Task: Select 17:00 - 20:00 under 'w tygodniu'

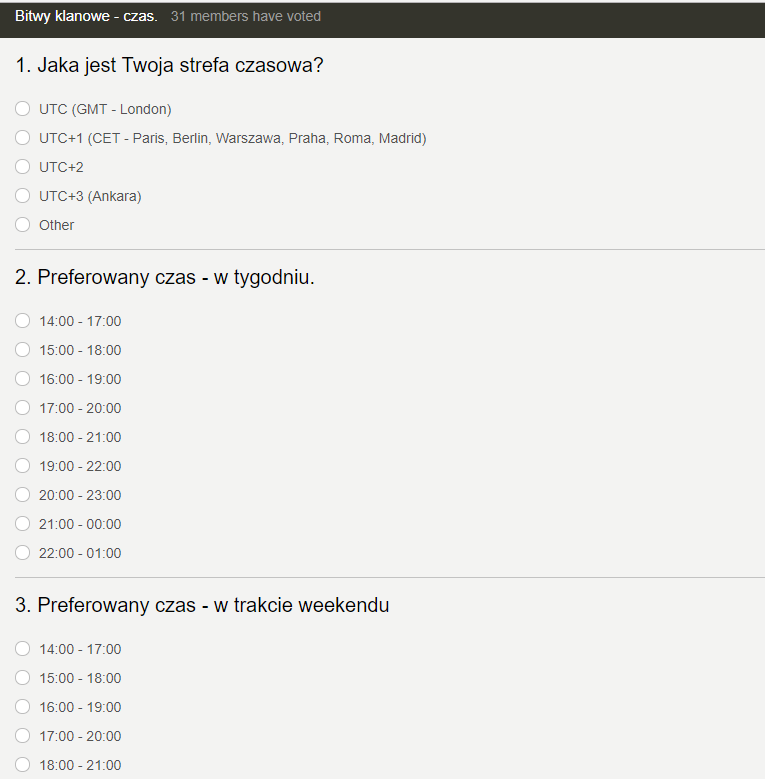Action: pyautogui.click(x=23, y=408)
